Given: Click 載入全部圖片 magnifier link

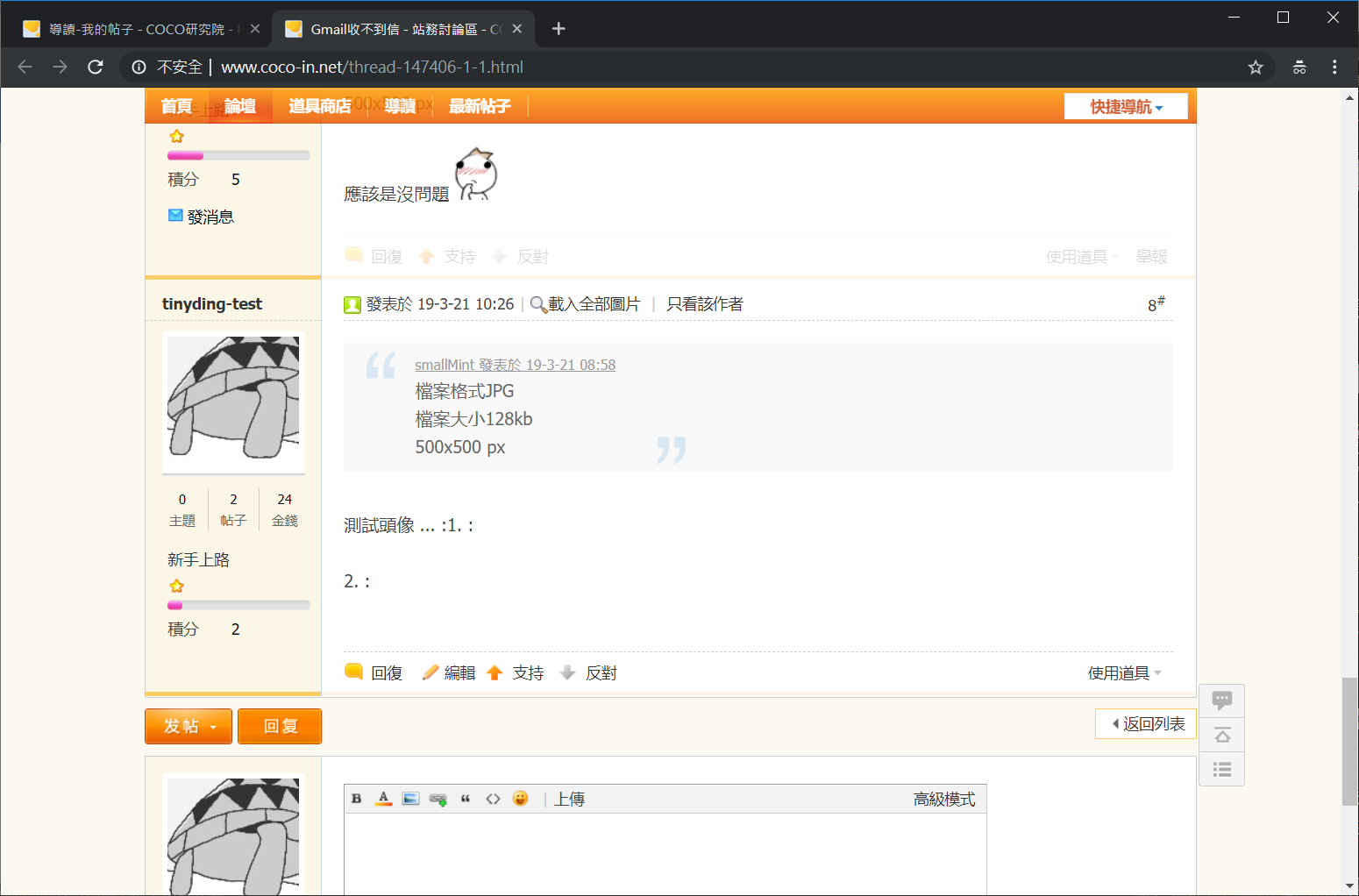Looking at the screenshot, I should pyautogui.click(x=586, y=303).
